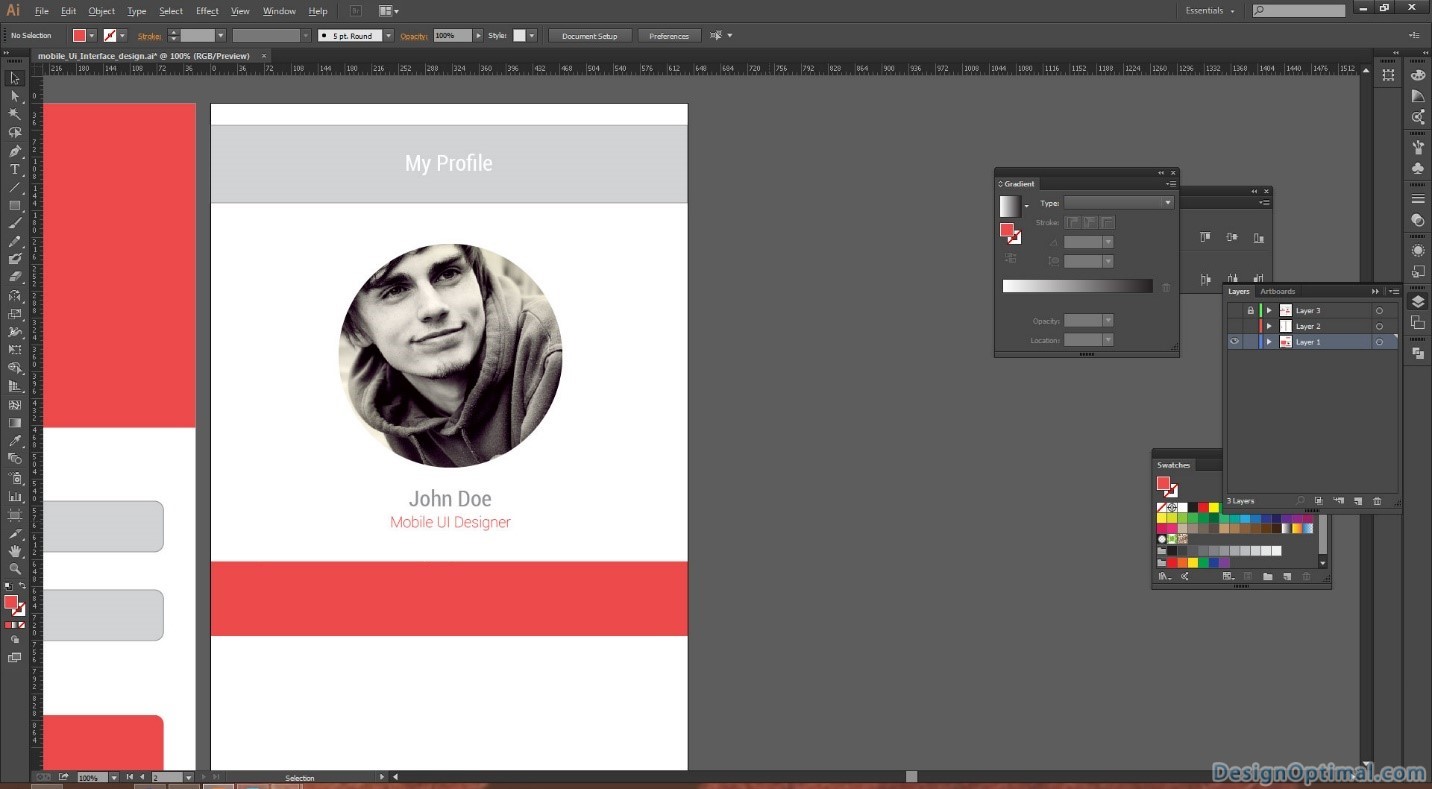
Task: Open the Stroke panel link
Action: (149, 36)
